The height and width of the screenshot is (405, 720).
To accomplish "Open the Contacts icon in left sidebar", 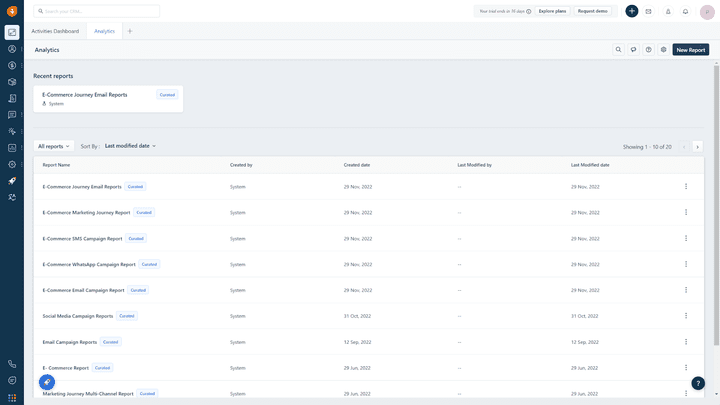I will 12,48.
